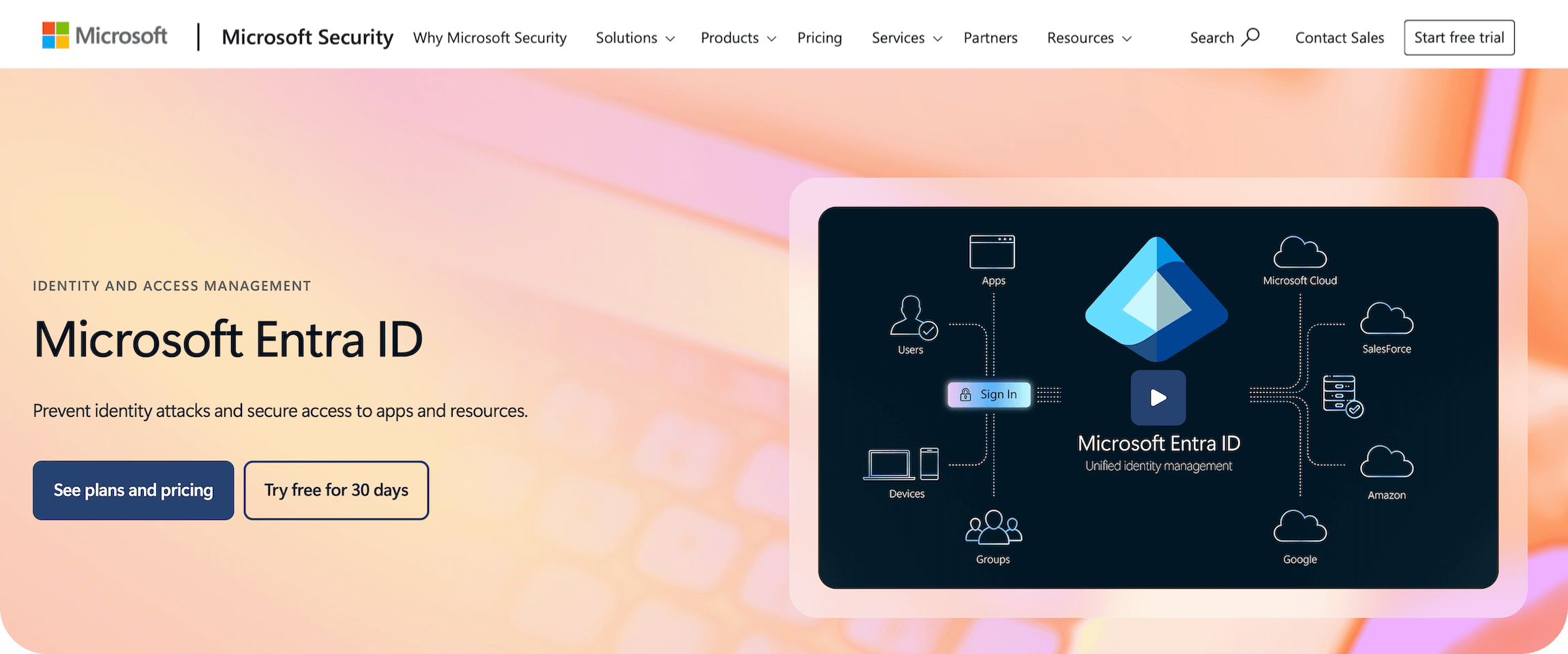Click the Groups icon in the diagram
The height and width of the screenshot is (654, 1568).
993,528
